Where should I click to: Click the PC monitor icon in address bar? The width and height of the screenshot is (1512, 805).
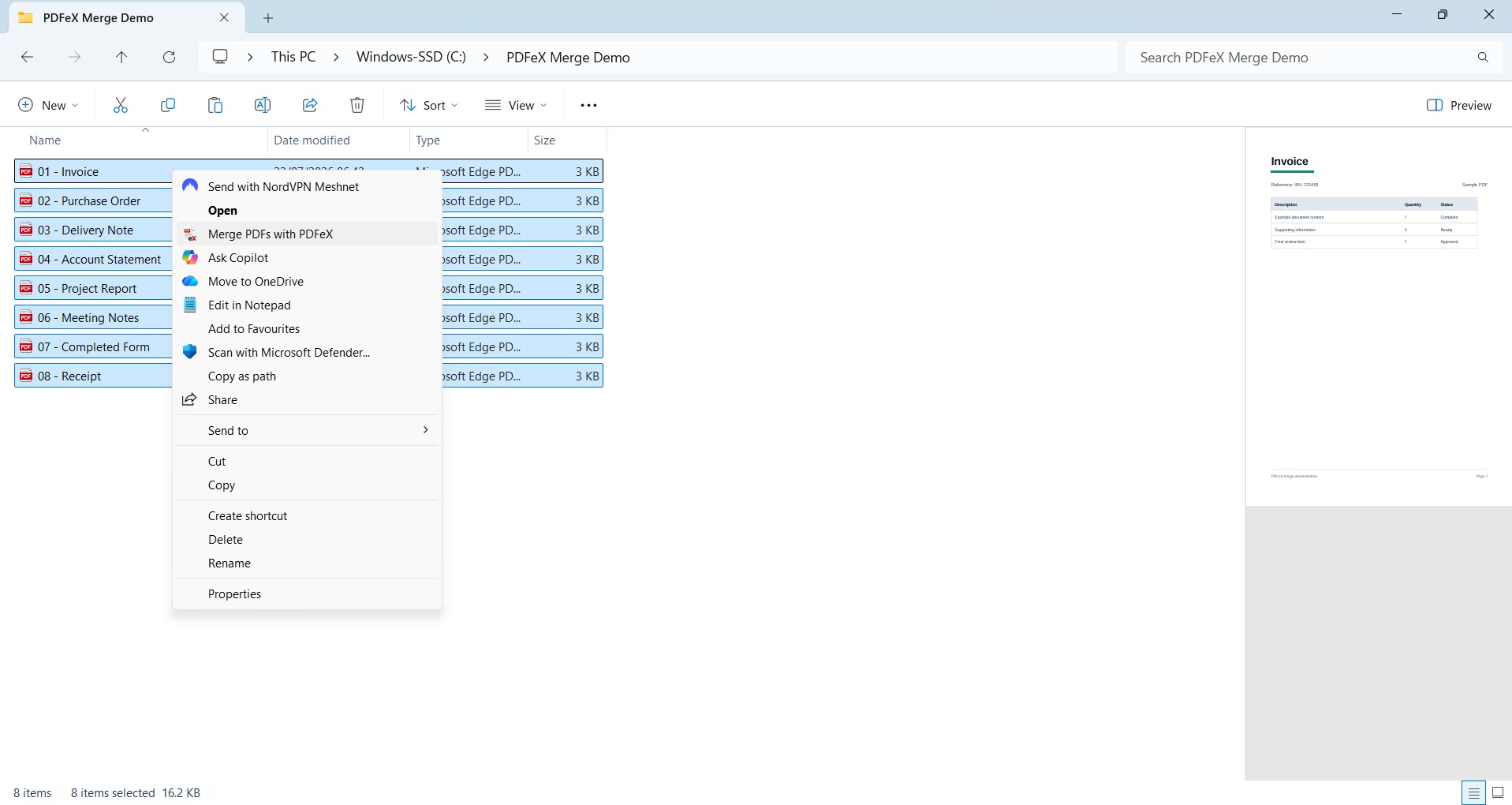[220, 57]
